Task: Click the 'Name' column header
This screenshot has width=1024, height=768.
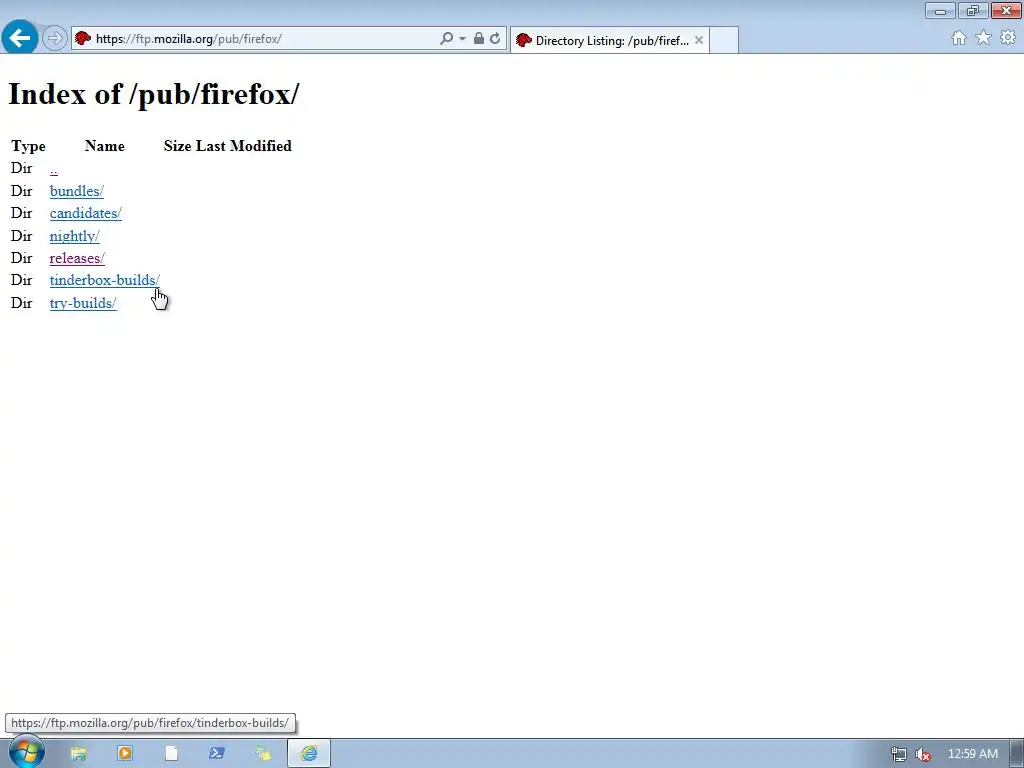Action: 104,146
